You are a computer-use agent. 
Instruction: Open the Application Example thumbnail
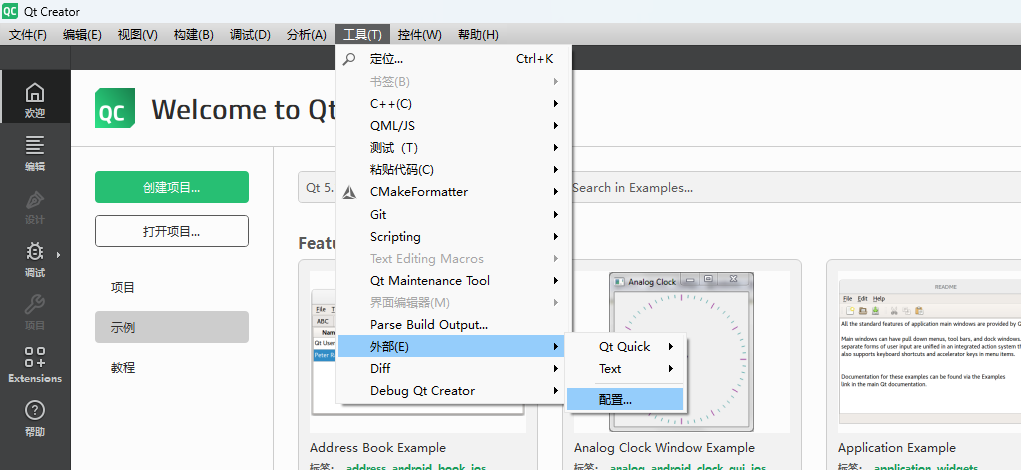(929, 352)
